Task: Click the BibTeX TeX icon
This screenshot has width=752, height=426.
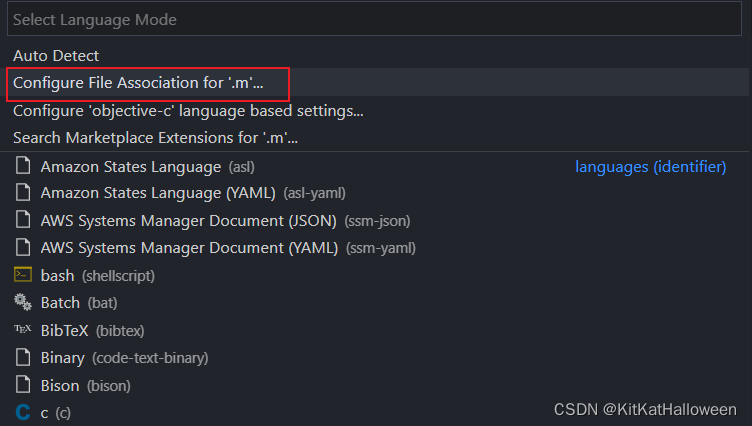Action: (23, 329)
